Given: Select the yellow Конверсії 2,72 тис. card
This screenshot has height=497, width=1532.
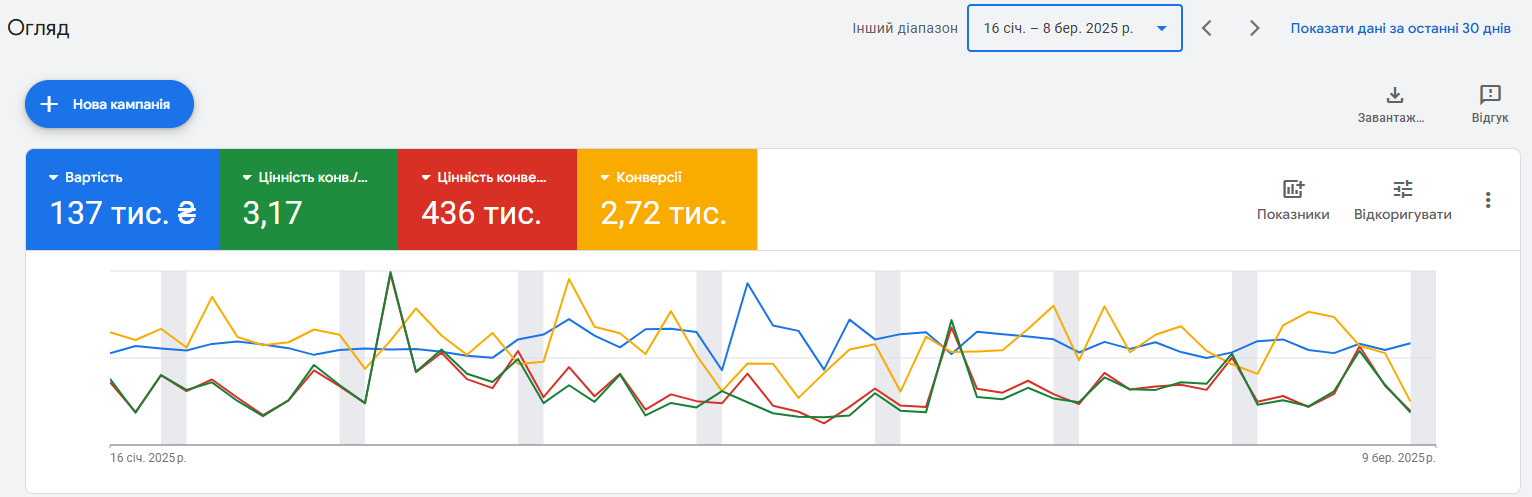Looking at the screenshot, I should (x=667, y=199).
